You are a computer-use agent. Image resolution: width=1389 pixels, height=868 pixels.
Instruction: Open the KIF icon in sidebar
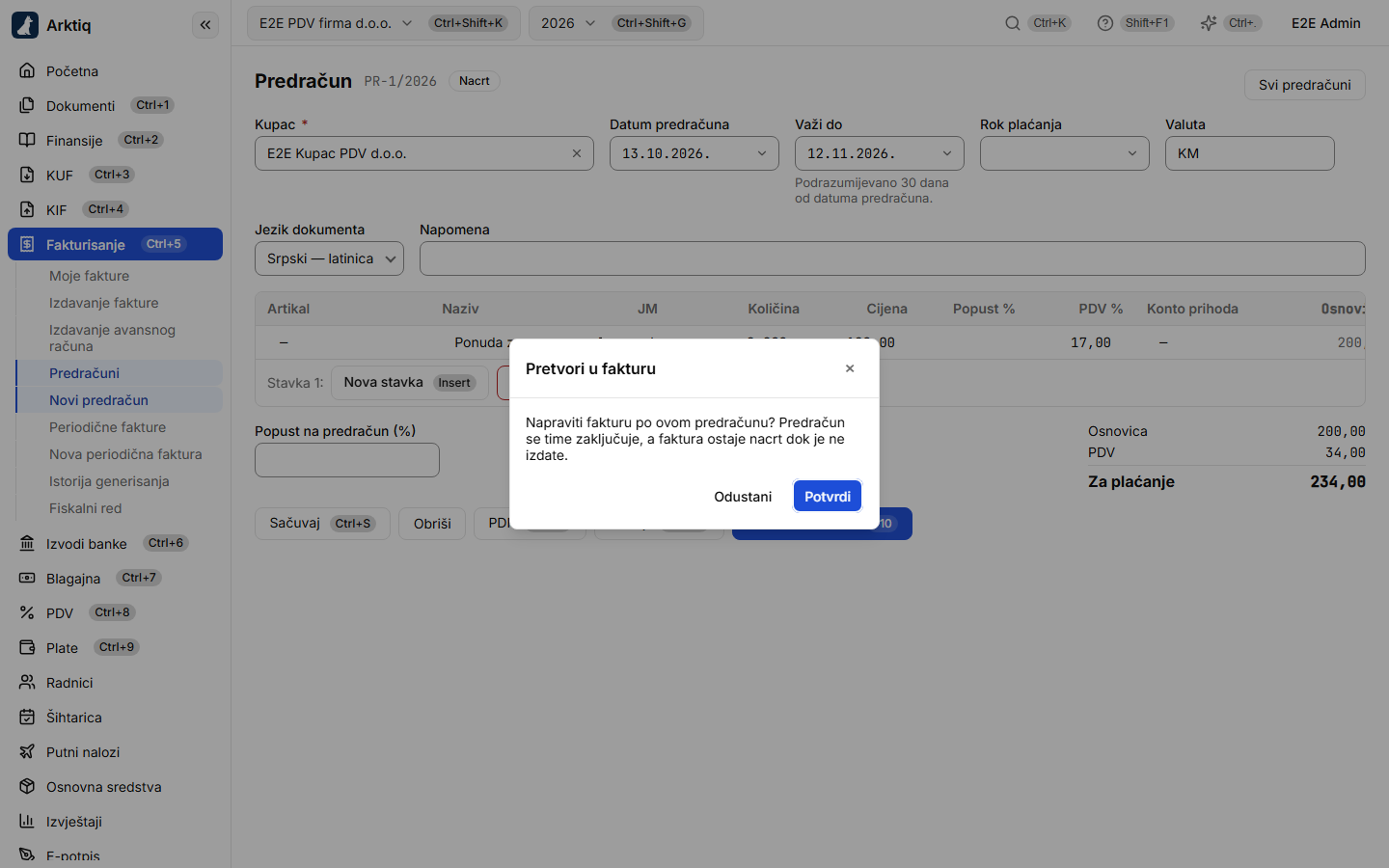(27, 209)
